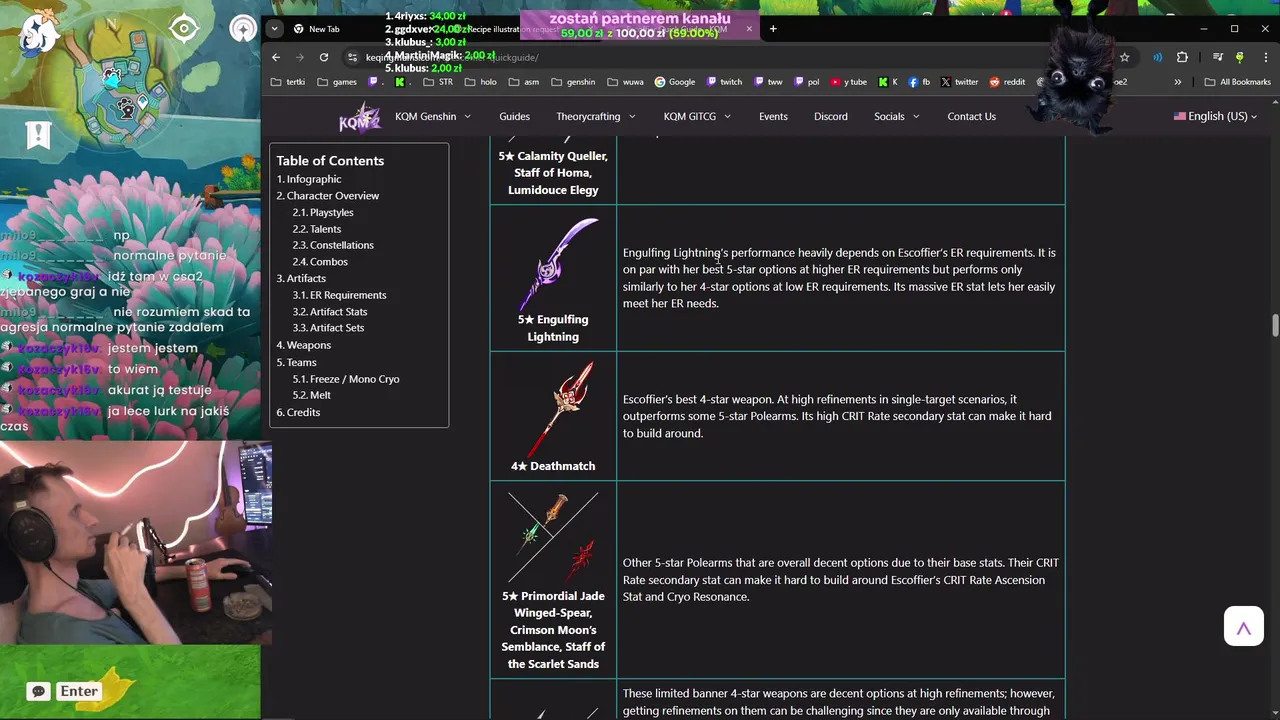Click the chat bubble icon next to Enter

click(38, 691)
